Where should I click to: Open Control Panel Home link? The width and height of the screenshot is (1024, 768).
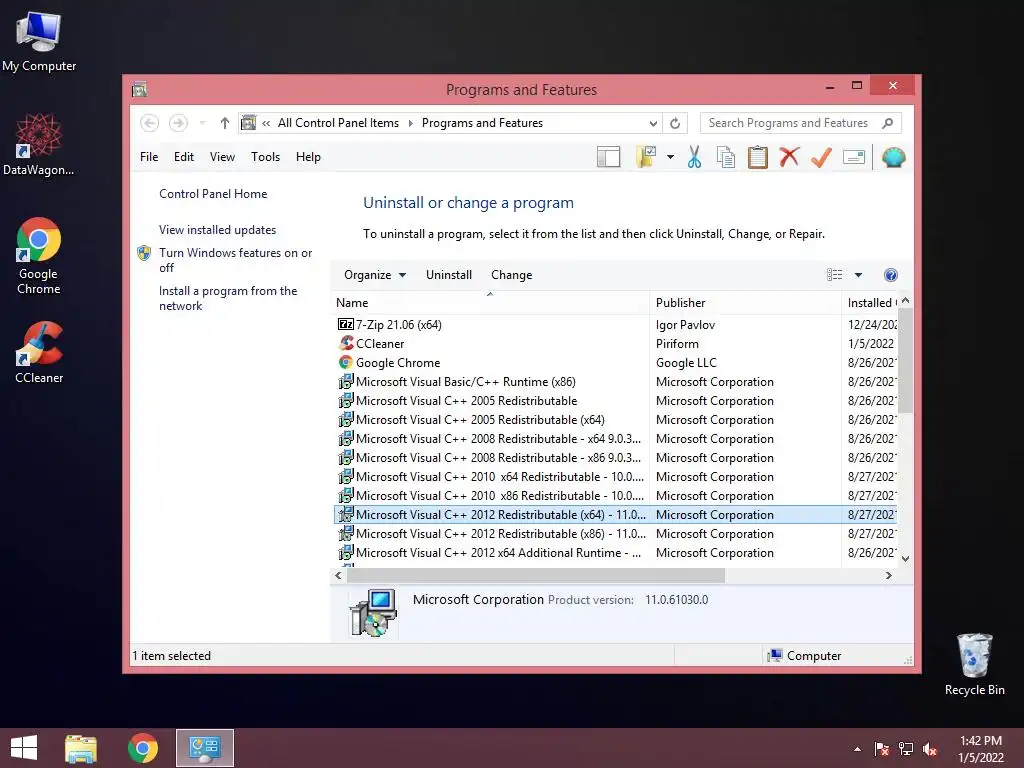pos(213,194)
